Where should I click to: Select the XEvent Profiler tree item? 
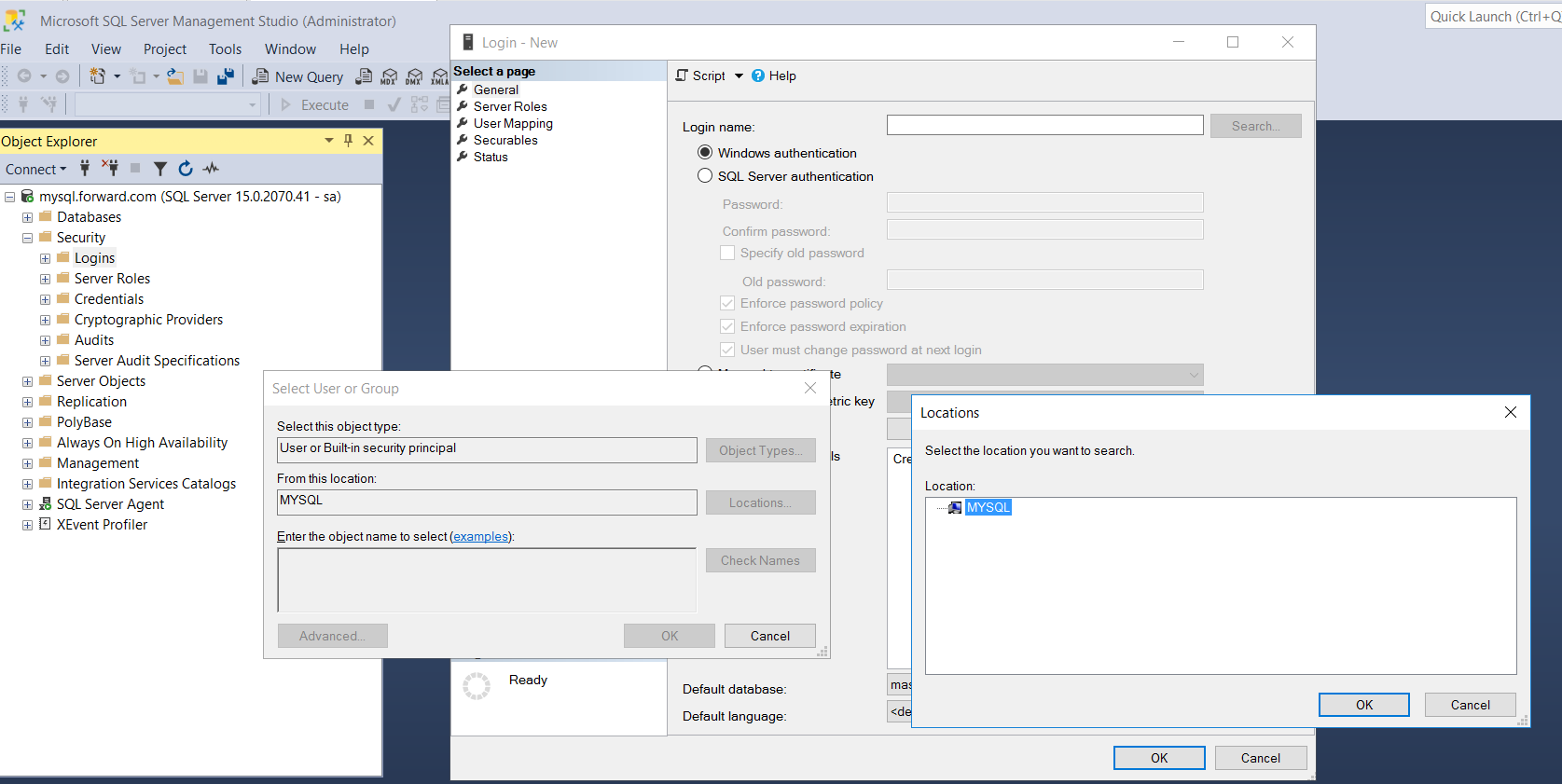point(102,525)
